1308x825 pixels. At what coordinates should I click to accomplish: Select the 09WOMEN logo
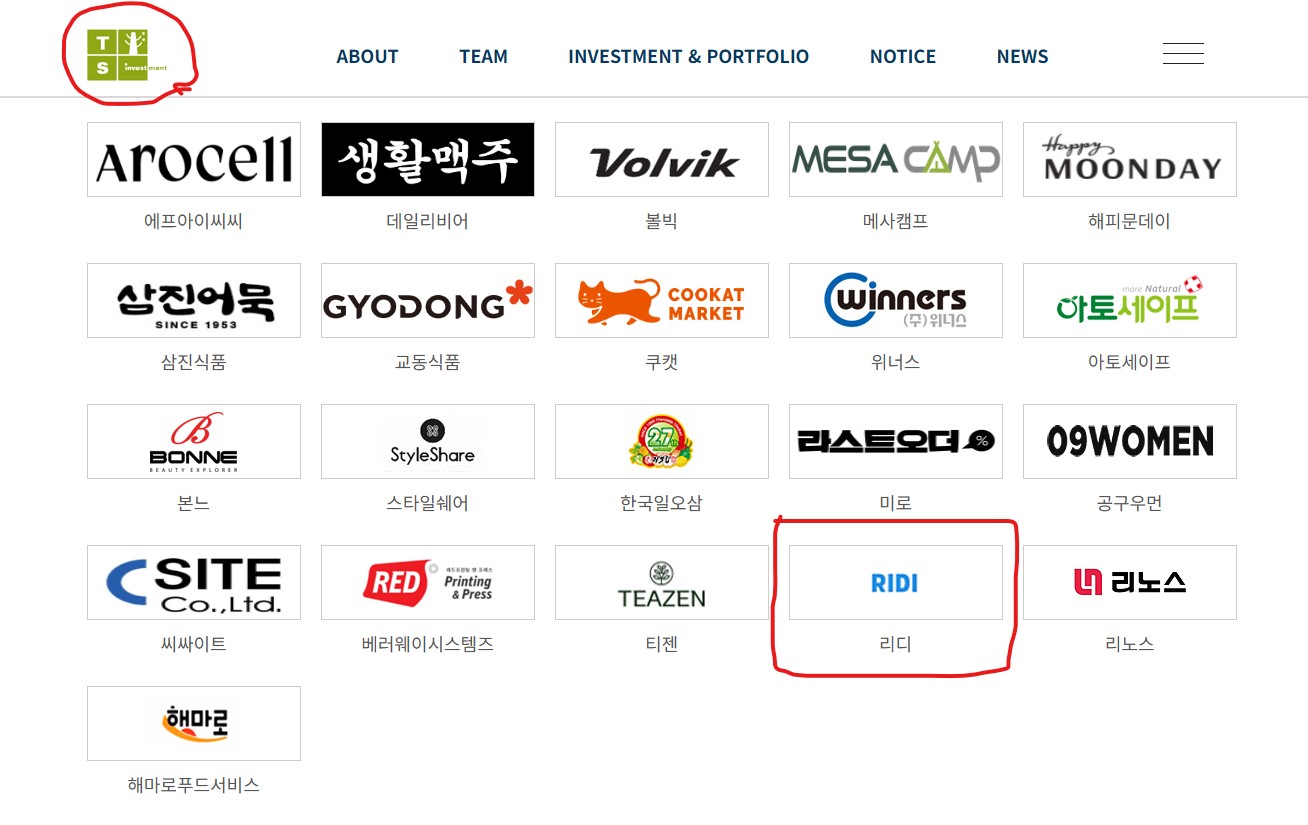pyautogui.click(x=1130, y=442)
